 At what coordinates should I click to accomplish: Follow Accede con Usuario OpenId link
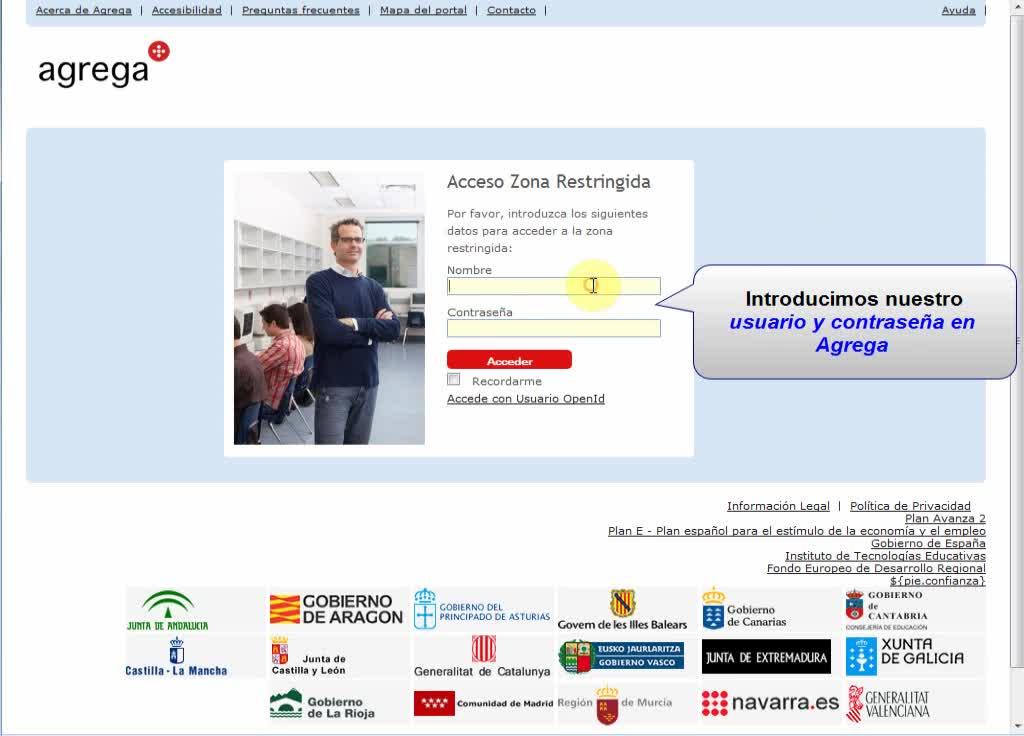[526, 399]
